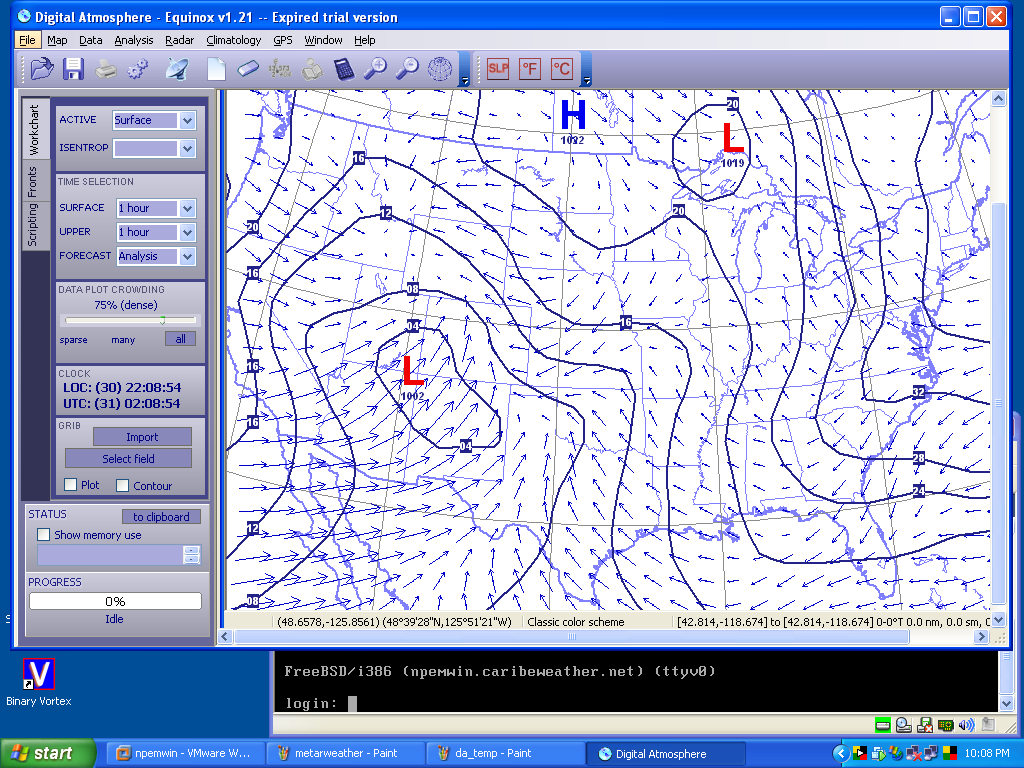The height and width of the screenshot is (768, 1024).
Task: Open the GPS menu
Action: point(283,40)
